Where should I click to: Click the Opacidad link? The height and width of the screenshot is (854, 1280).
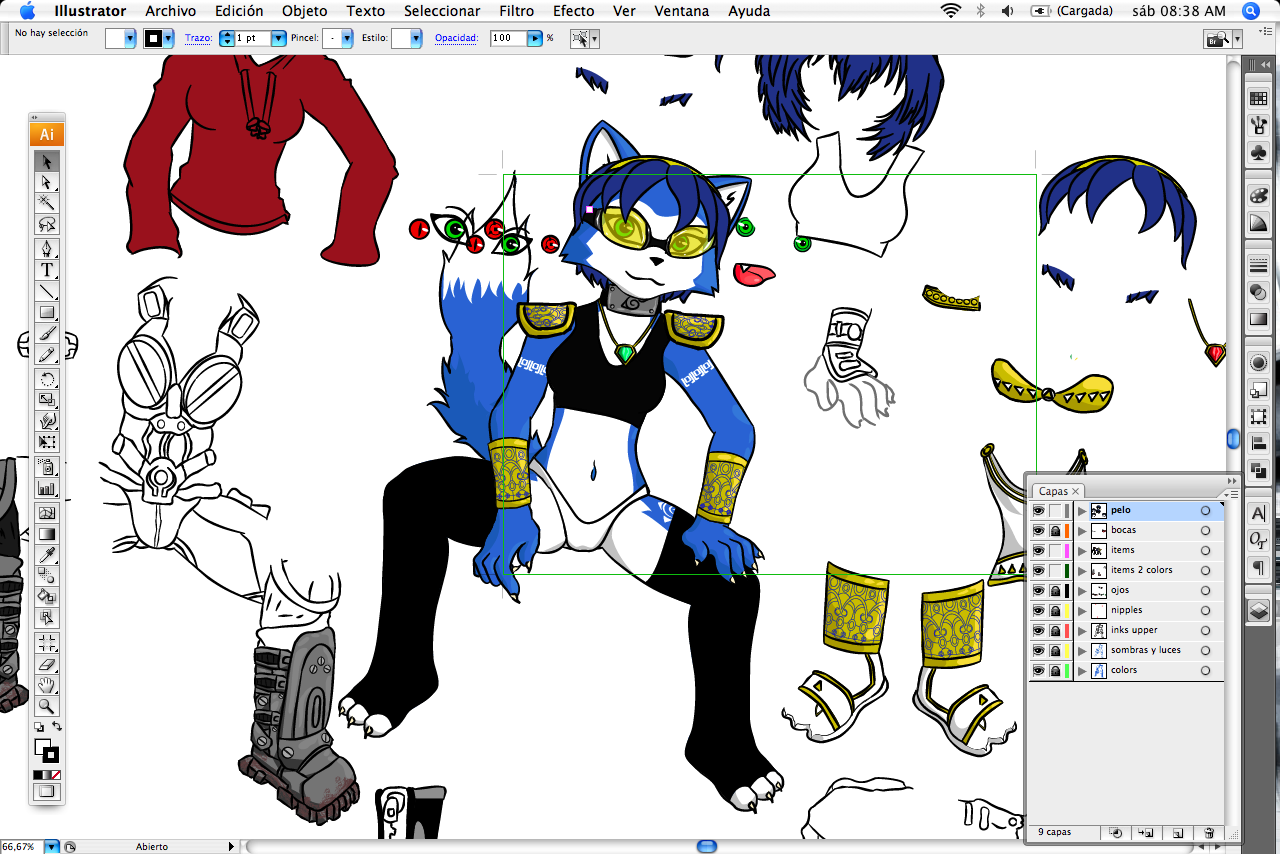tap(456, 38)
